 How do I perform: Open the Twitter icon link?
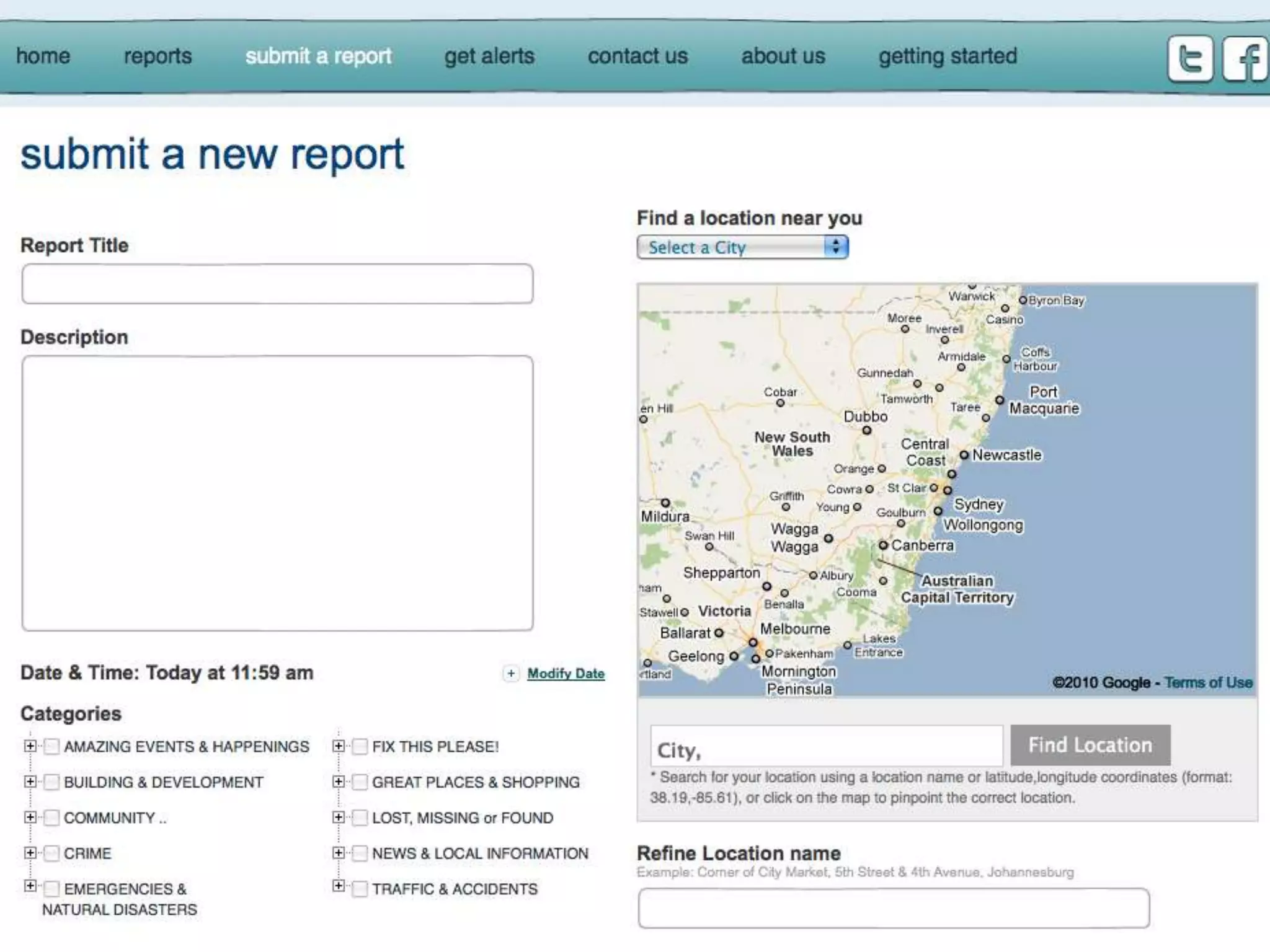click(x=1189, y=59)
